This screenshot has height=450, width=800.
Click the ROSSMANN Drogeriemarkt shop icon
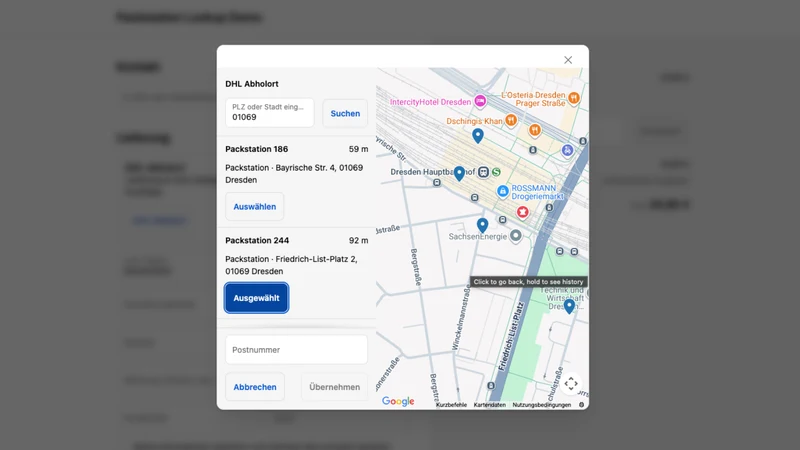[503, 191]
